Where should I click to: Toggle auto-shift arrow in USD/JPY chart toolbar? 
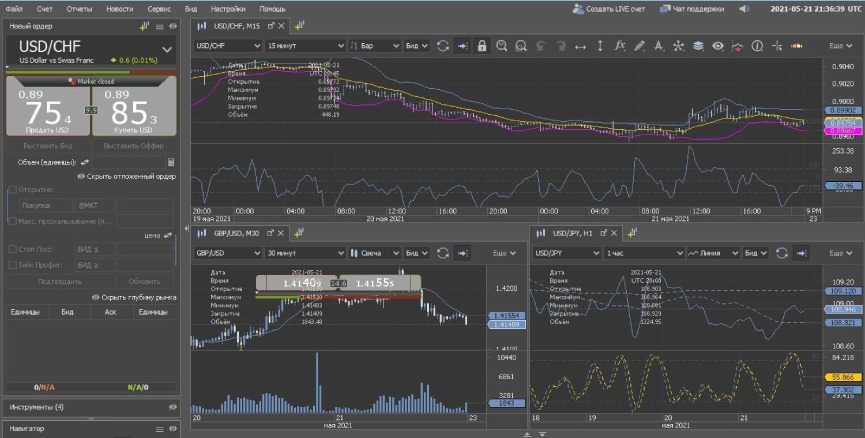coord(801,253)
